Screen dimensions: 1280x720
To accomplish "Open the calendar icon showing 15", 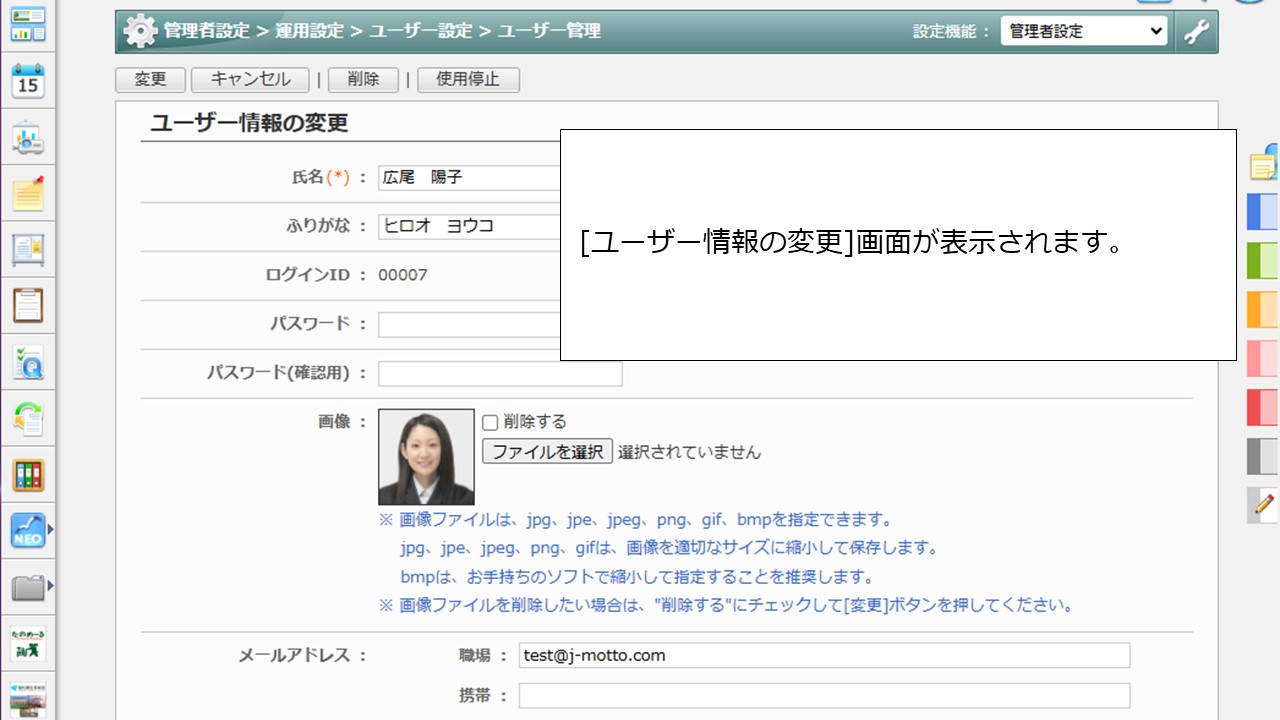I will click(28, 81).
